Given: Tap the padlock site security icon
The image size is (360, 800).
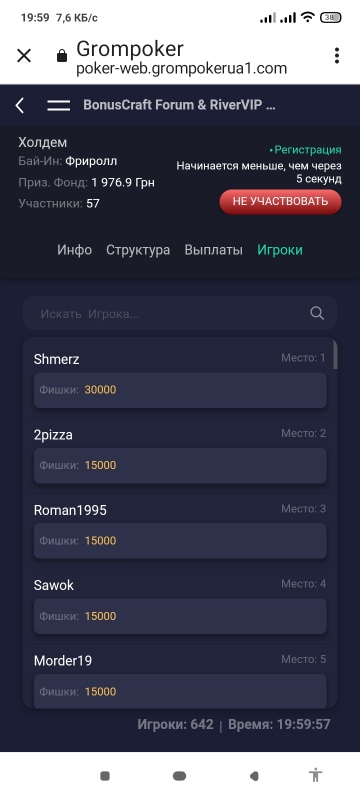Looking at the screenshot, I should click(x=62, y=55).
